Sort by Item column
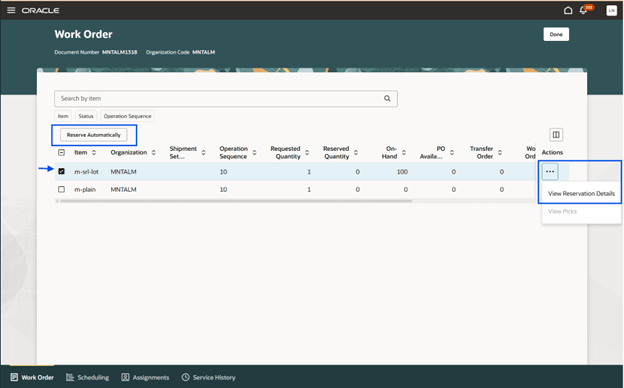 coord(94,152)
